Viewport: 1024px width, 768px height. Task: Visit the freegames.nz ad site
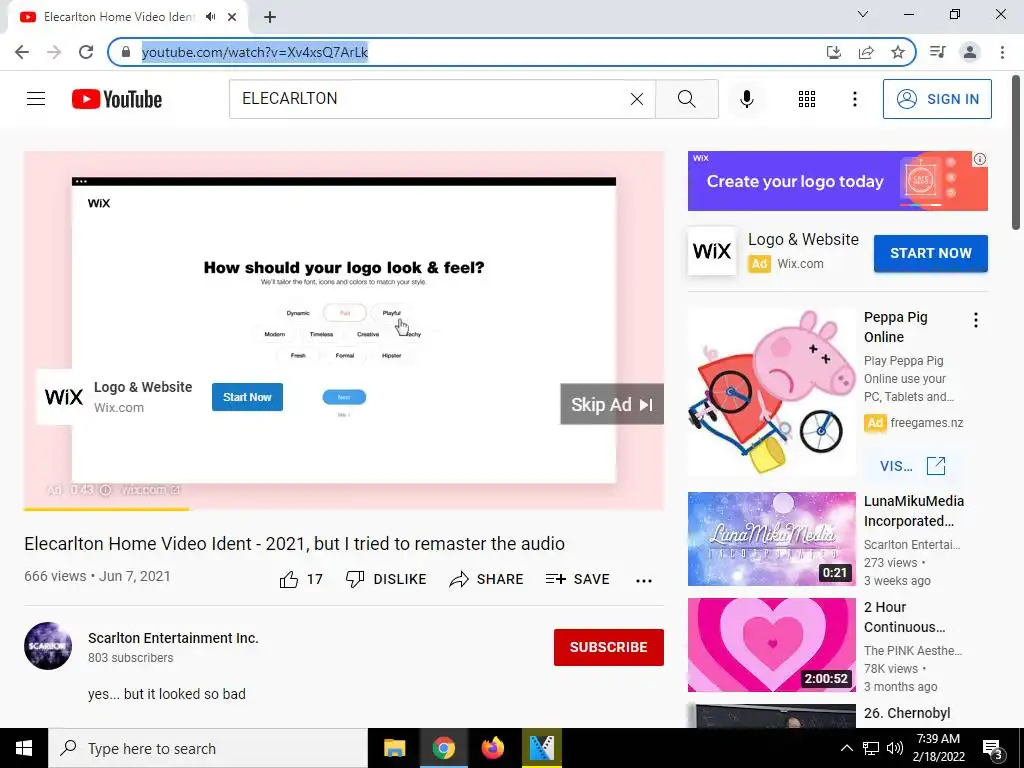[912, 466]
